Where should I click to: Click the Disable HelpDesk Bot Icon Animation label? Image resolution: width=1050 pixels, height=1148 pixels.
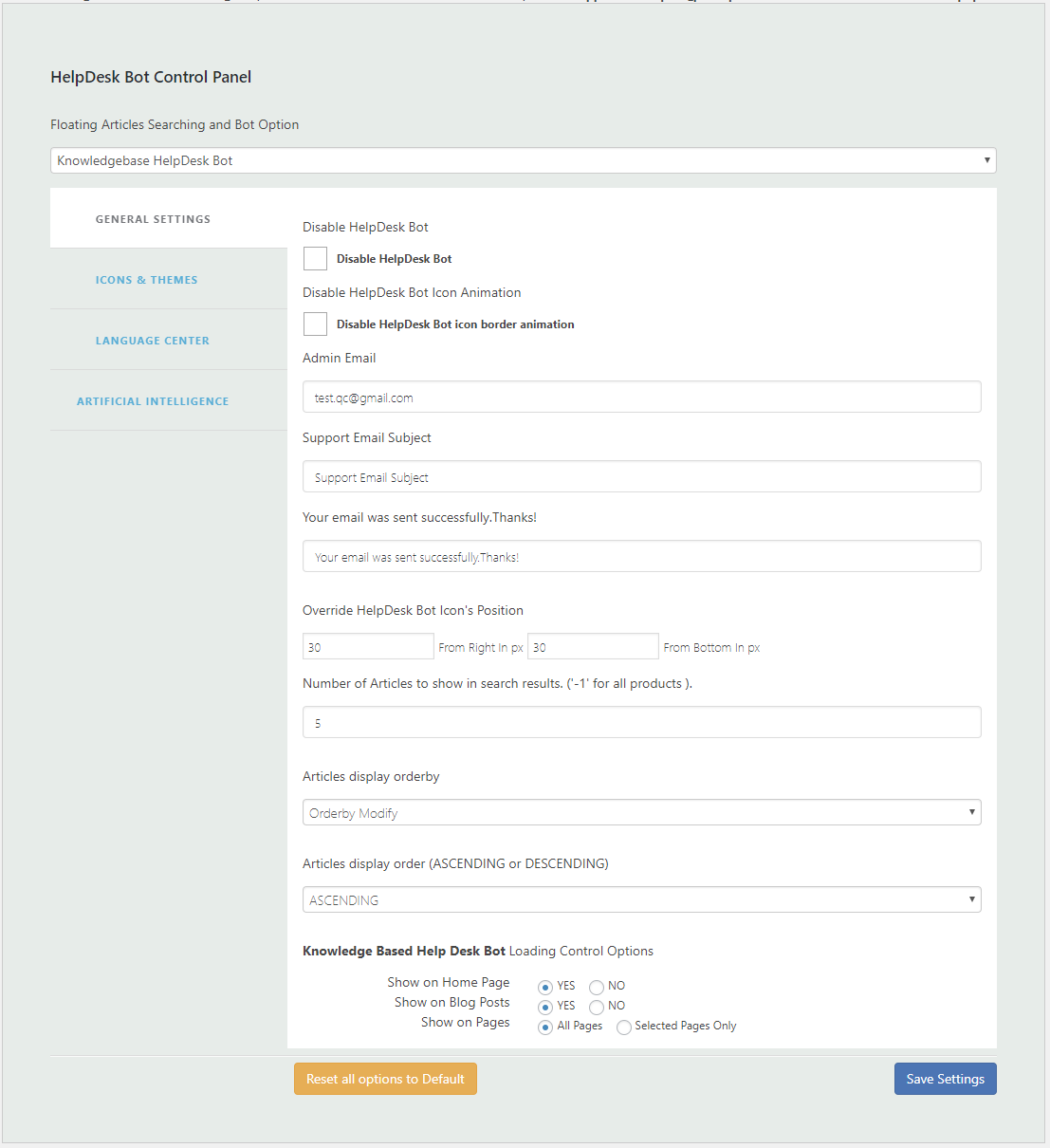click(x=412, y=292)
